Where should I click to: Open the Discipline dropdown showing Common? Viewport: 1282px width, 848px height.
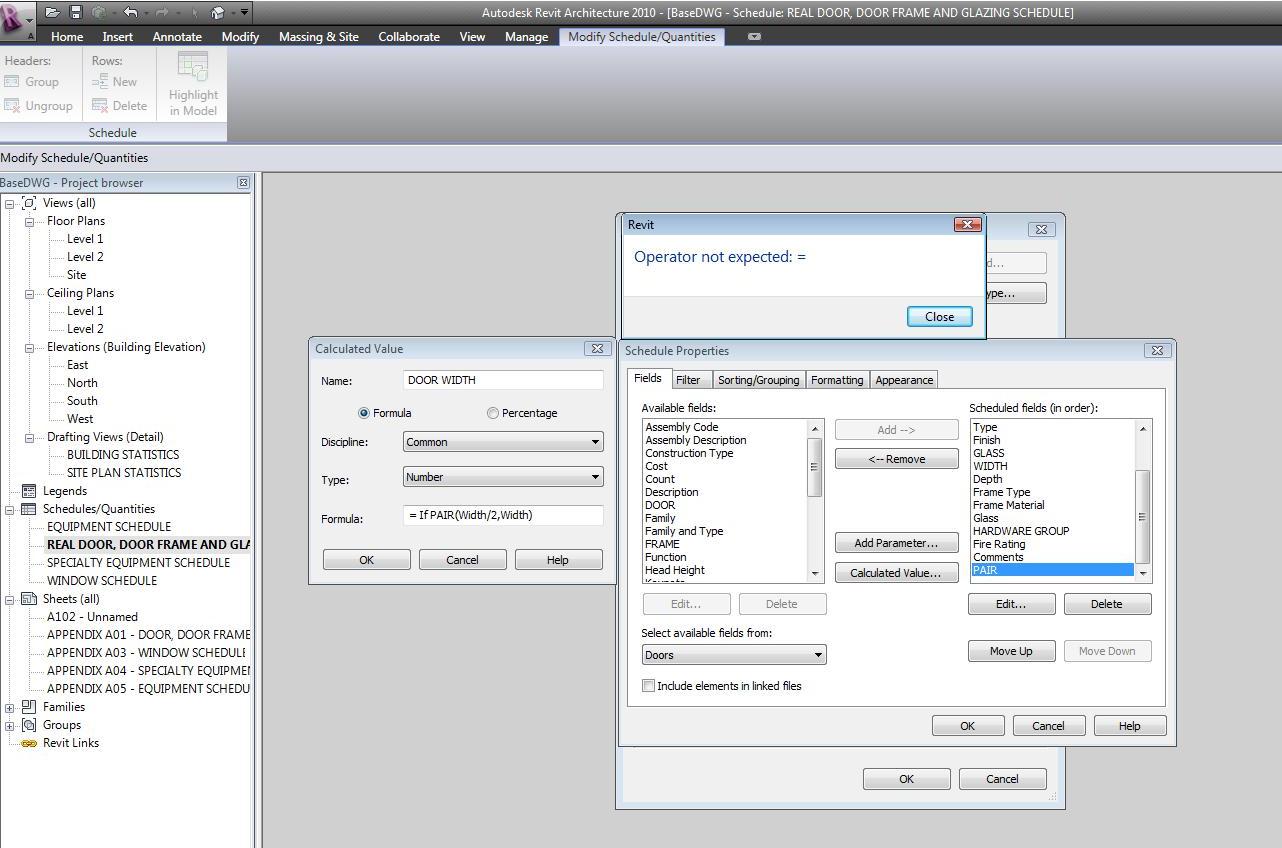503,442
